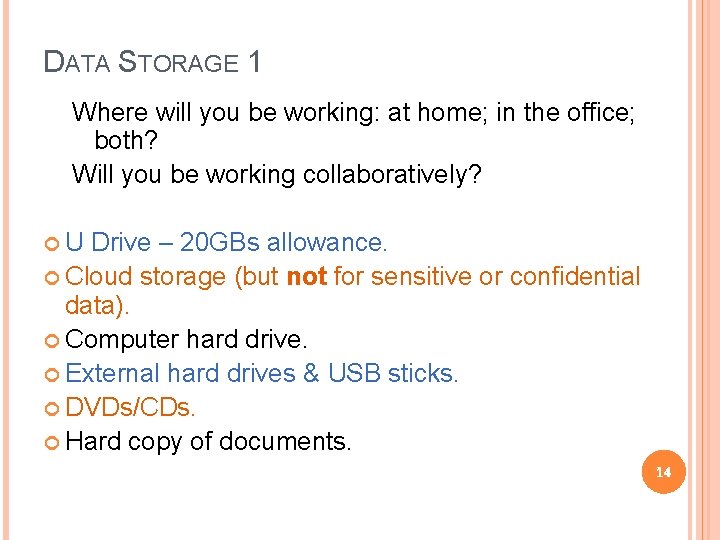The height and width of the screenshot is (540, 720).
Task: Click the bullet next to Cloud storage
Action: 54,277
